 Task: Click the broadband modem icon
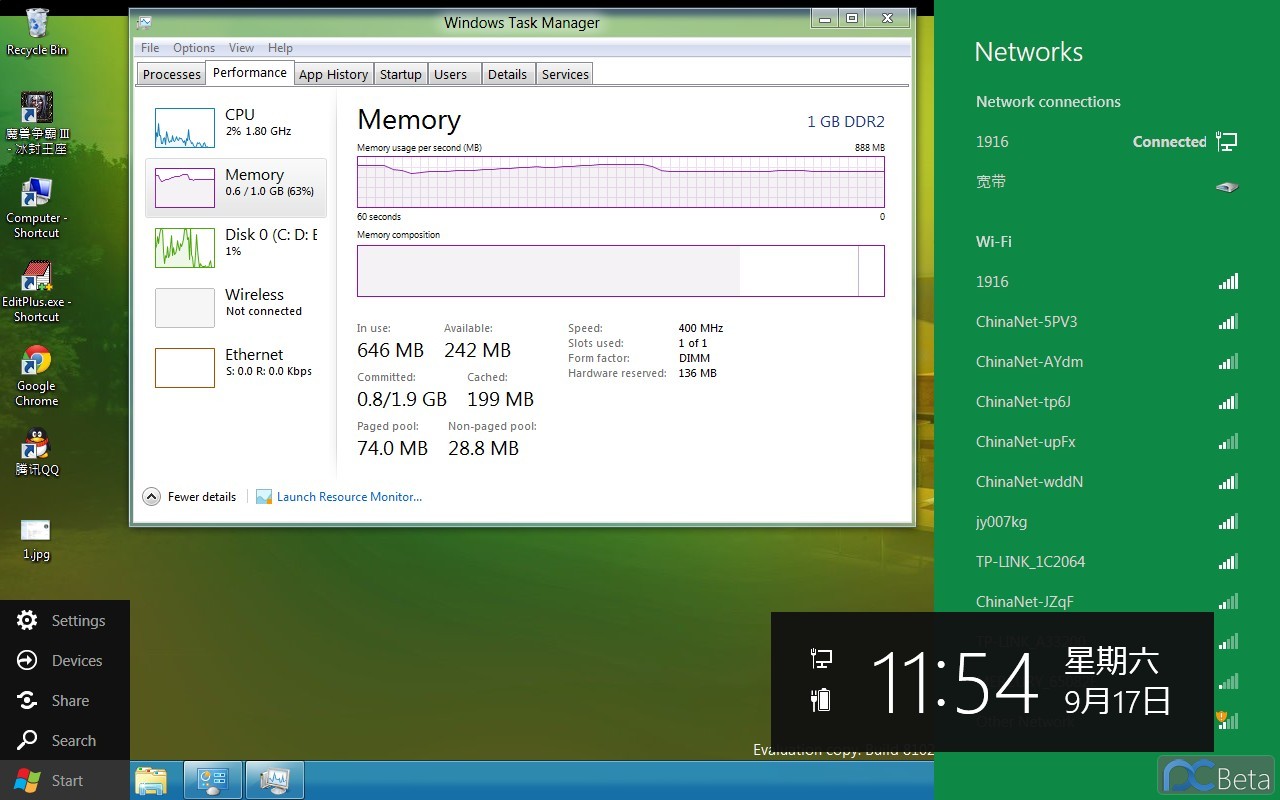(x=1227, y=186)
